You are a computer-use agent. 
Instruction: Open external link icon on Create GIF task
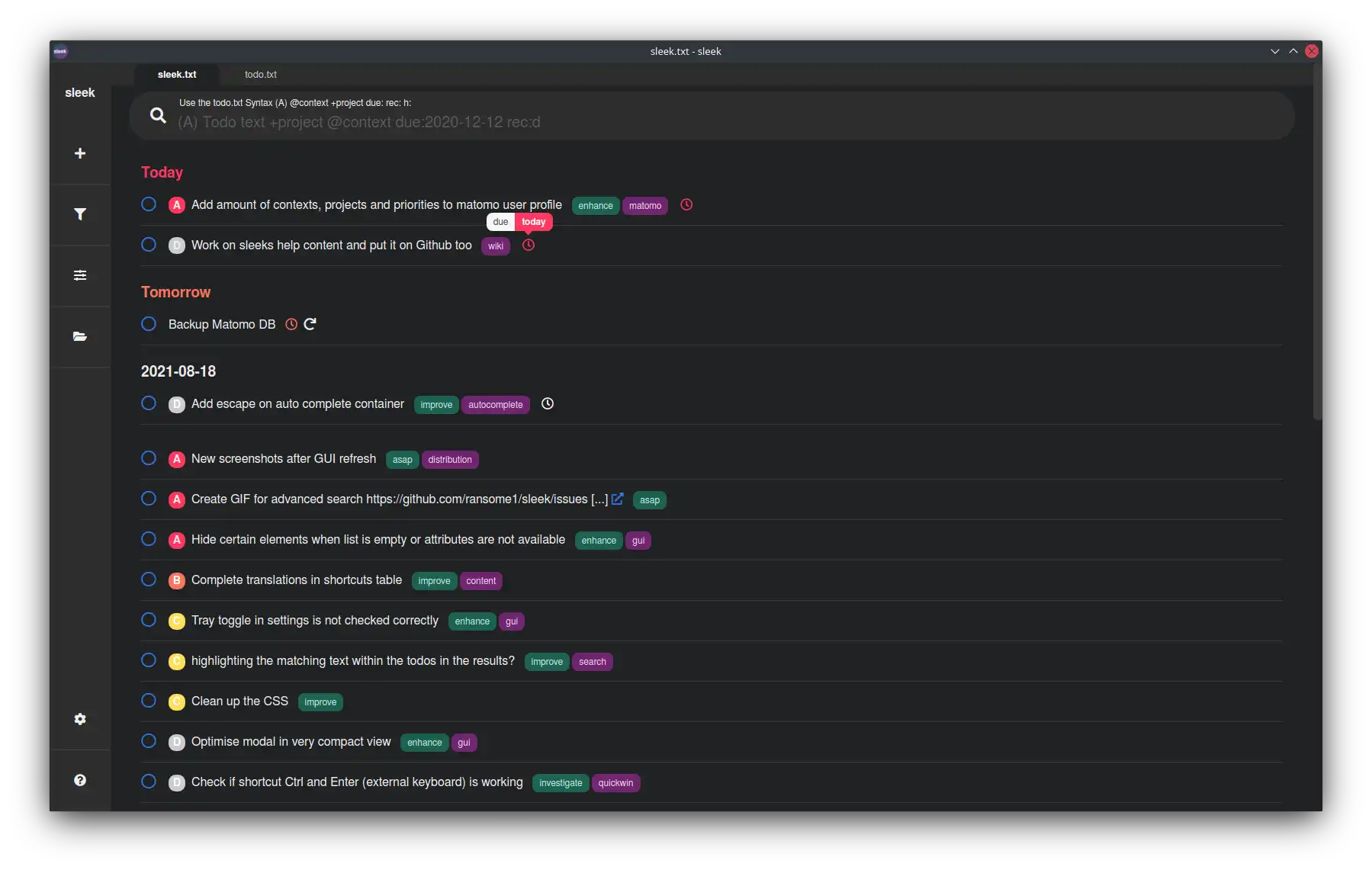[618, 499]
